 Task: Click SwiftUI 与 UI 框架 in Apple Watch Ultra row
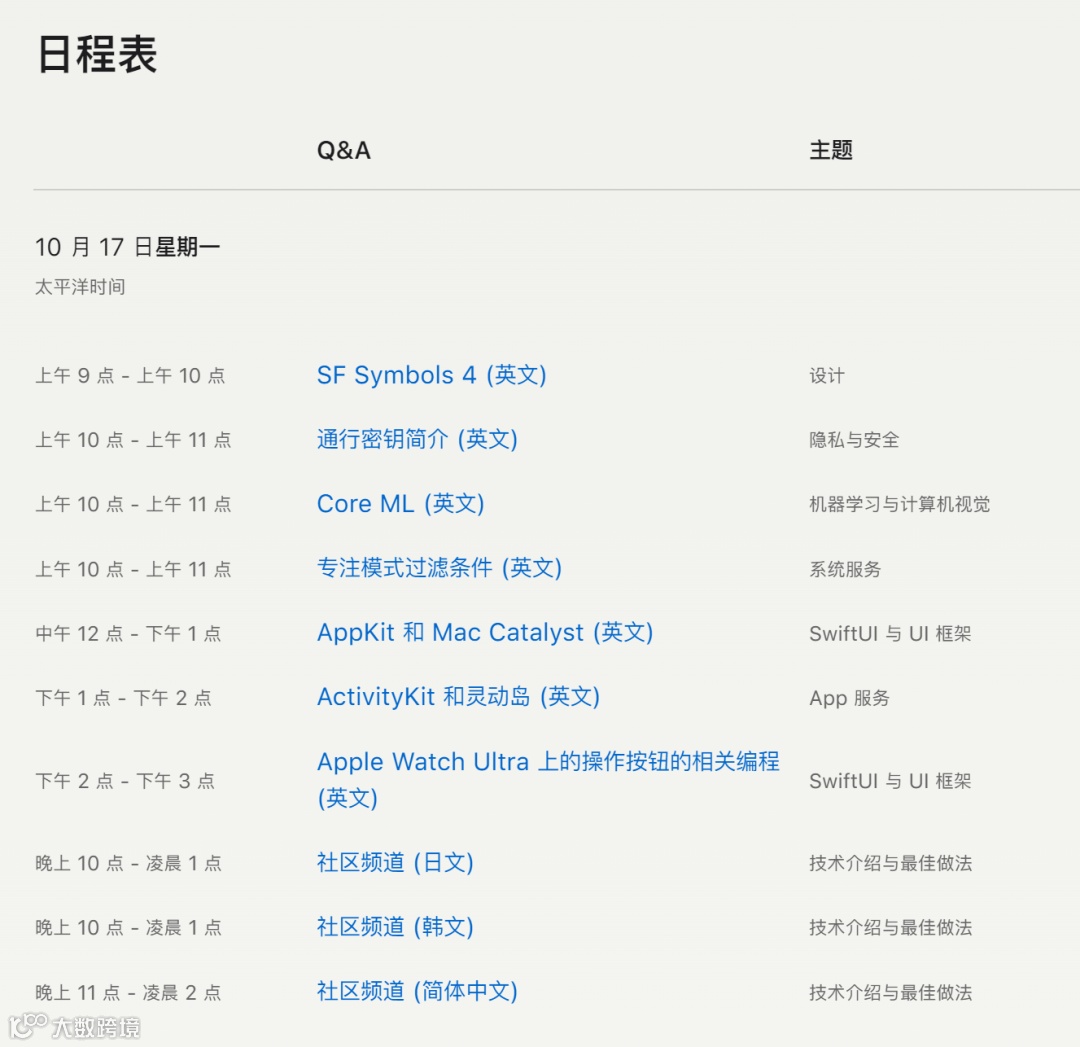(890, 781)
